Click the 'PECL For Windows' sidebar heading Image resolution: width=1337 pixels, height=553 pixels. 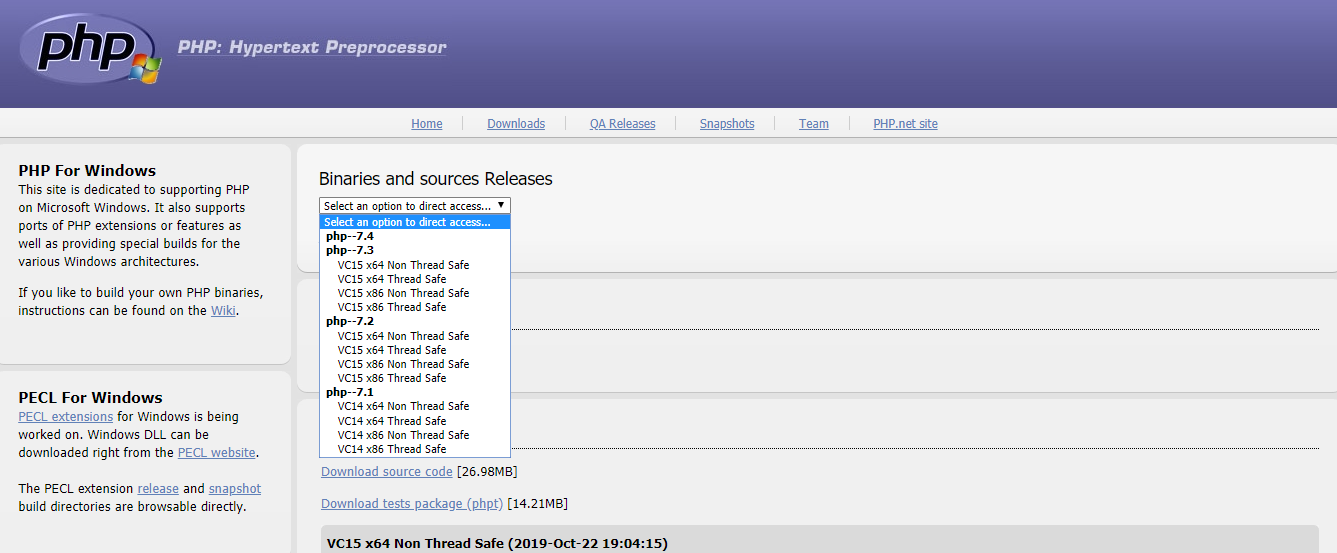[90, 398]
